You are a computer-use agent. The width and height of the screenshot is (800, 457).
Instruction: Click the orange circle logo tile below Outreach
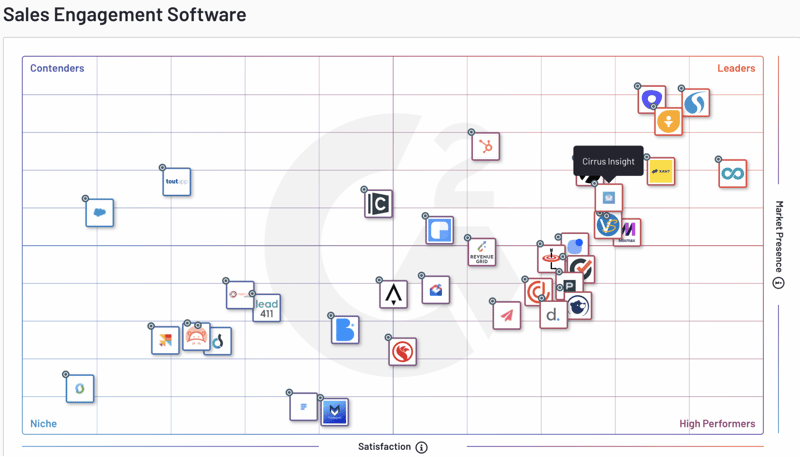tap(668, 121)
